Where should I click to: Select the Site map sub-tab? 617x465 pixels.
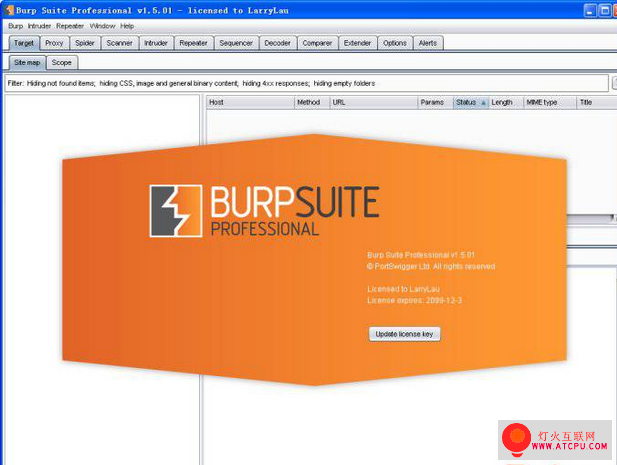[x=27, y=63]
